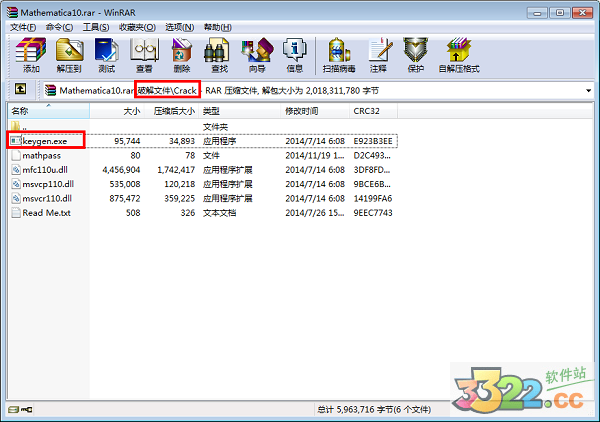
Task: Maximize the WinRAR window
Action: click(559, 13)
